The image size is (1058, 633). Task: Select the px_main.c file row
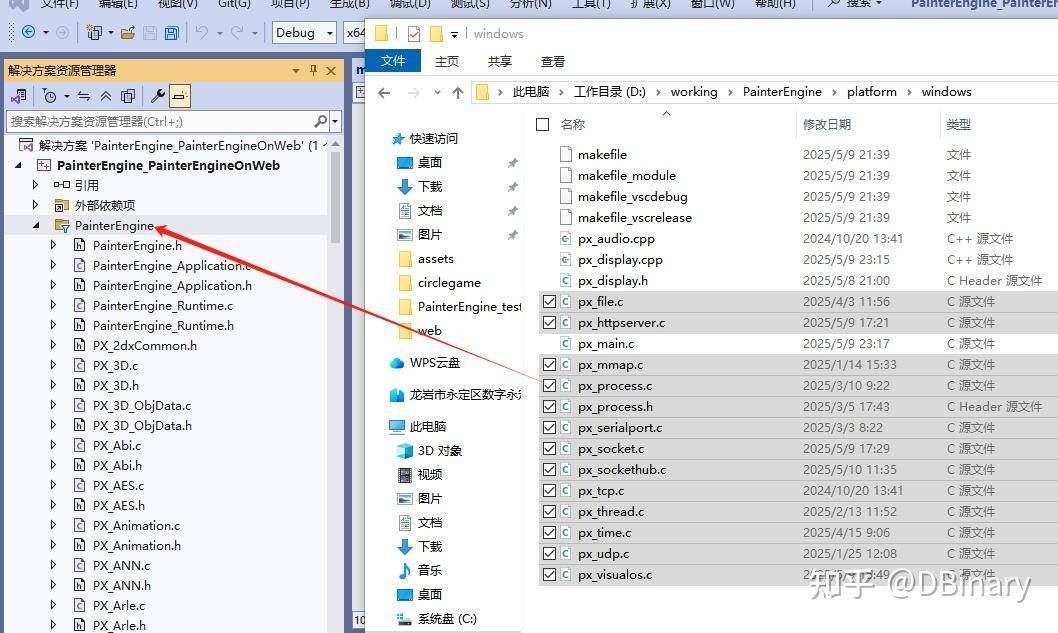(798, 344)
